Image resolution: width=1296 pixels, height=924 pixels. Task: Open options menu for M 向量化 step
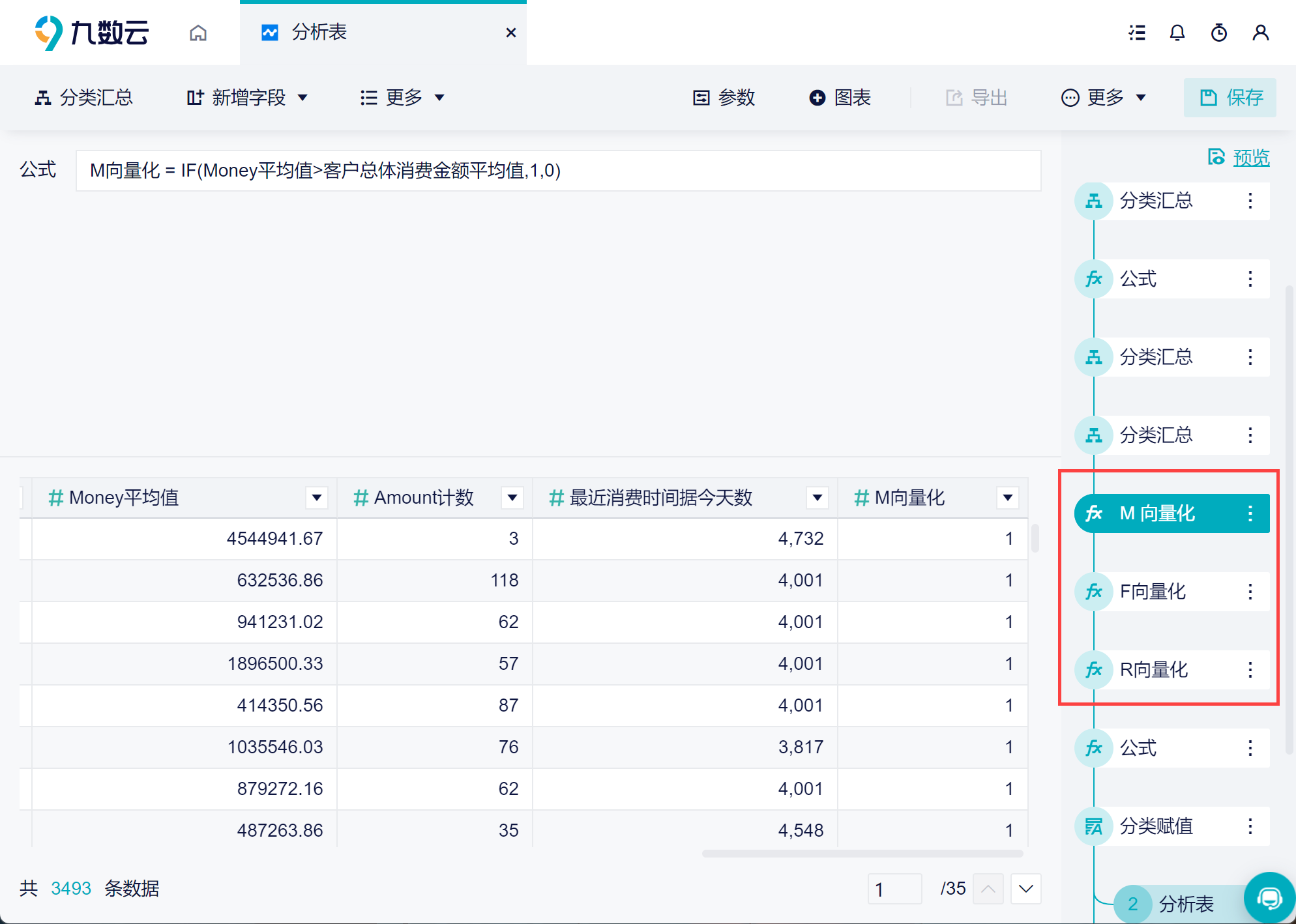point(1250,513)
